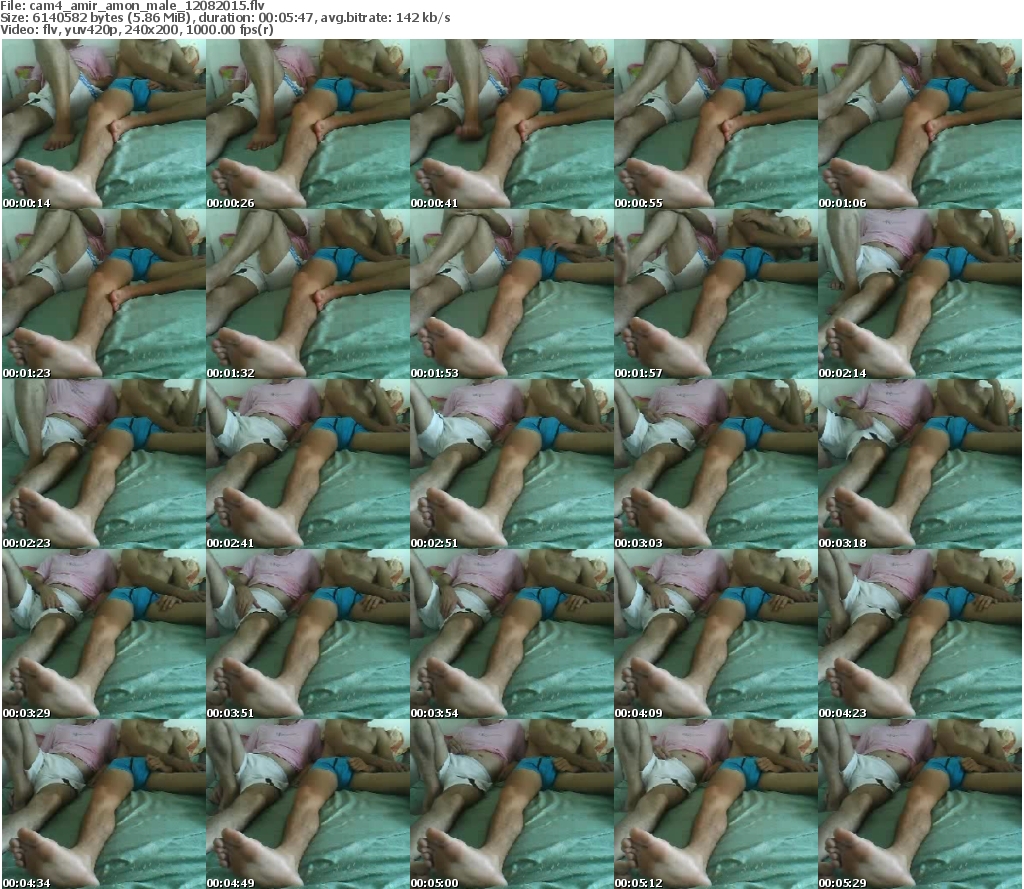Viewport: 1024px width, 889px height.
Task: Click the frame at 00:03:29
Action: 104,634
